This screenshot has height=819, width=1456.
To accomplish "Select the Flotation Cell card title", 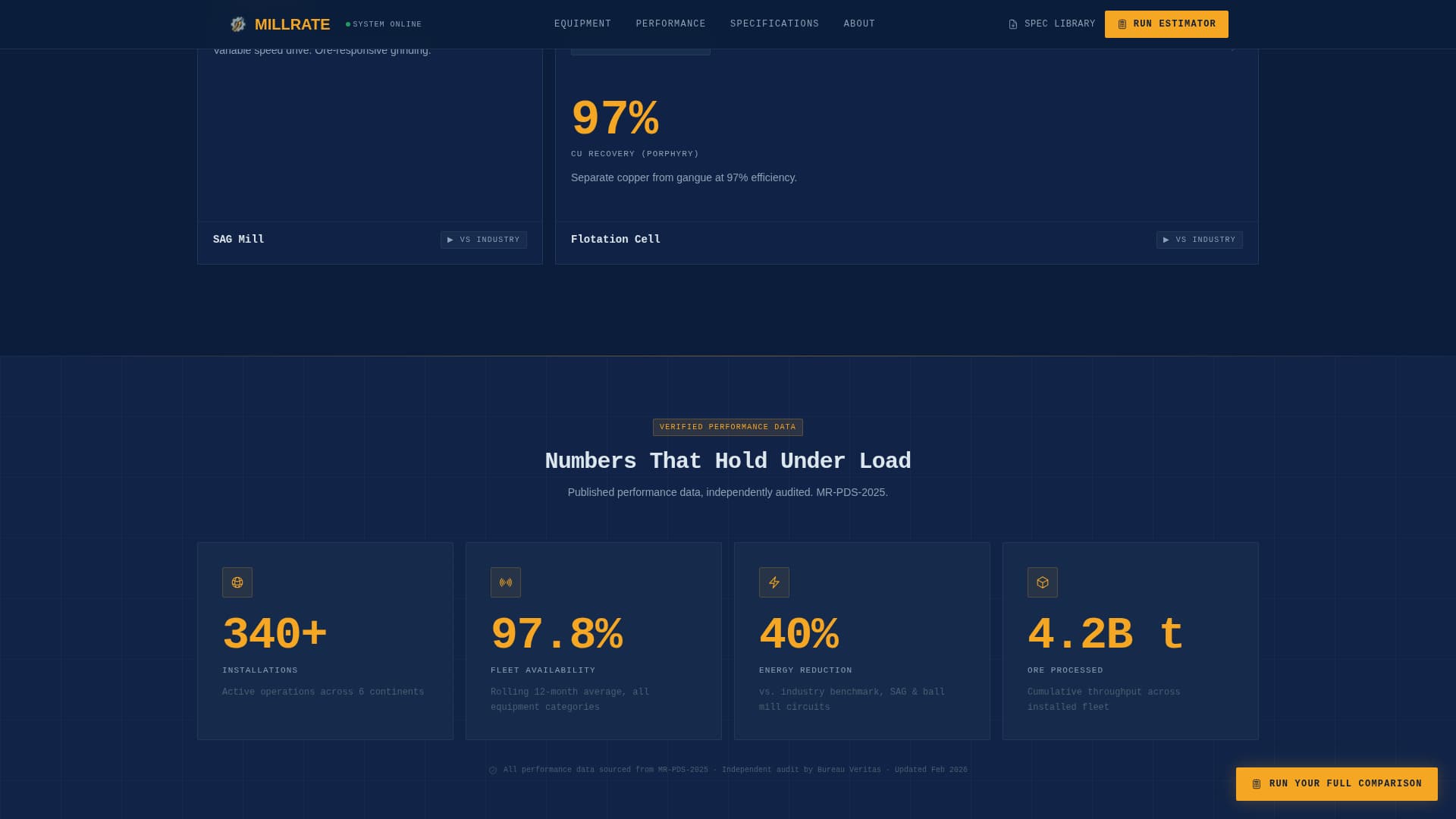I will tap(616, 240).
